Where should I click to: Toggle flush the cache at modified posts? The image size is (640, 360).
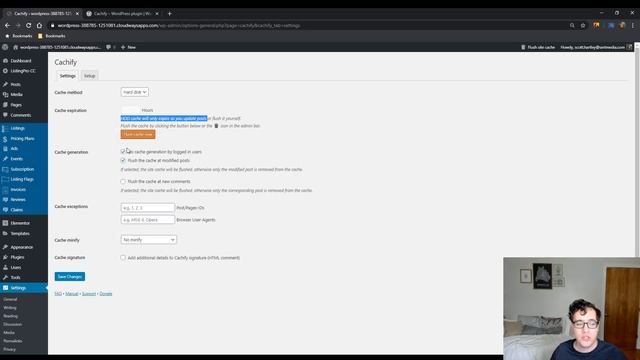pos(123,160)
